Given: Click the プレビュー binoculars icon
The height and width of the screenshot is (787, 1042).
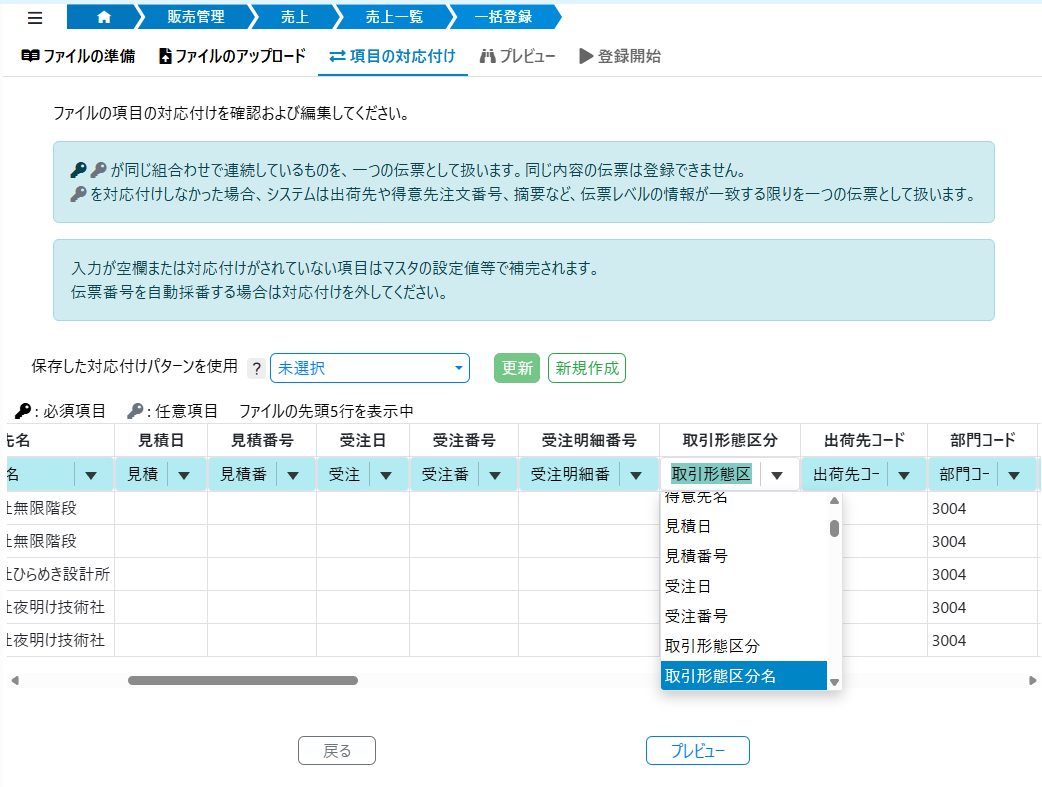Looking at the screenshot, I should tap(488, 56).
